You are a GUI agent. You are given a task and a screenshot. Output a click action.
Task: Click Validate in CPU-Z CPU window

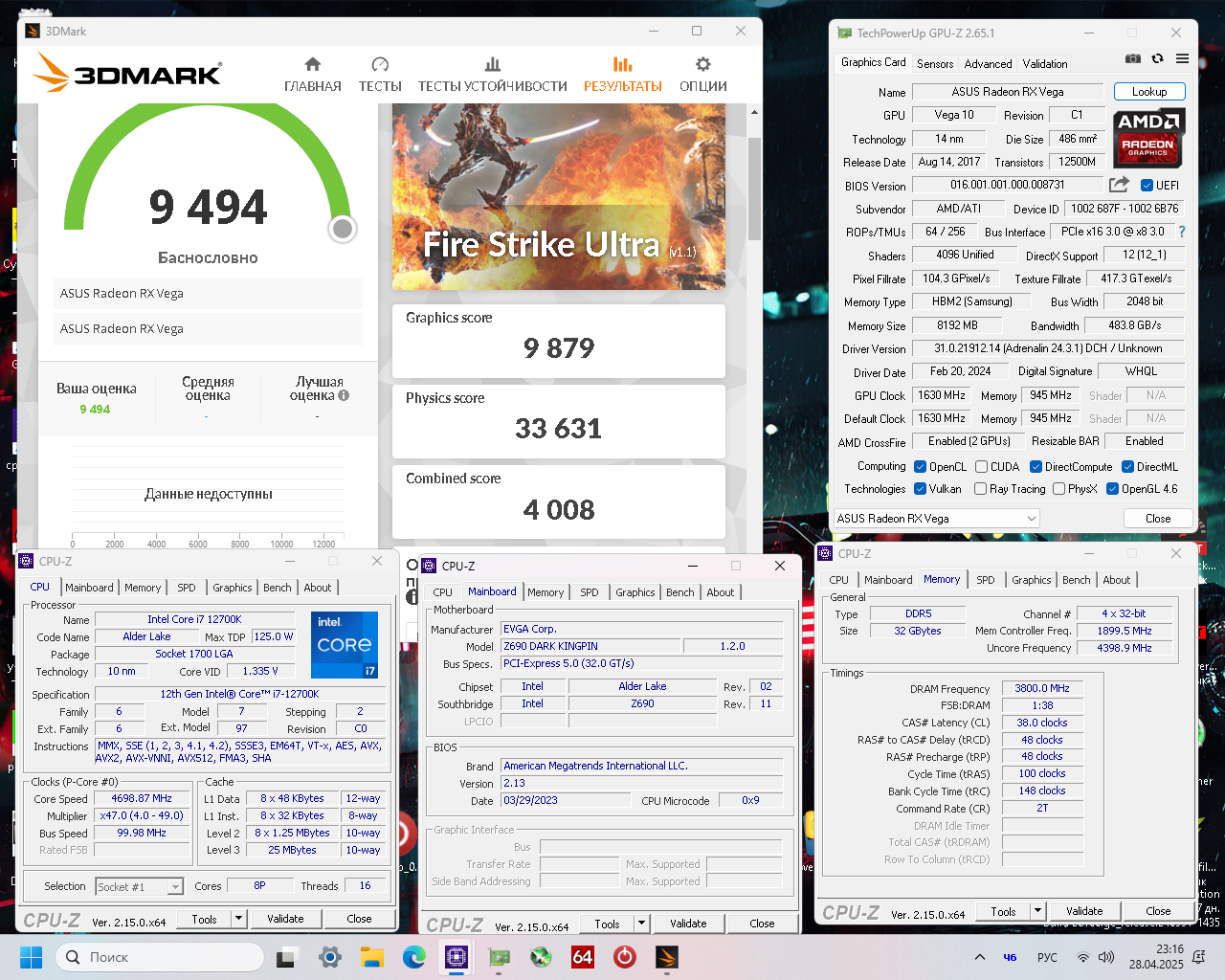[285, 919]
